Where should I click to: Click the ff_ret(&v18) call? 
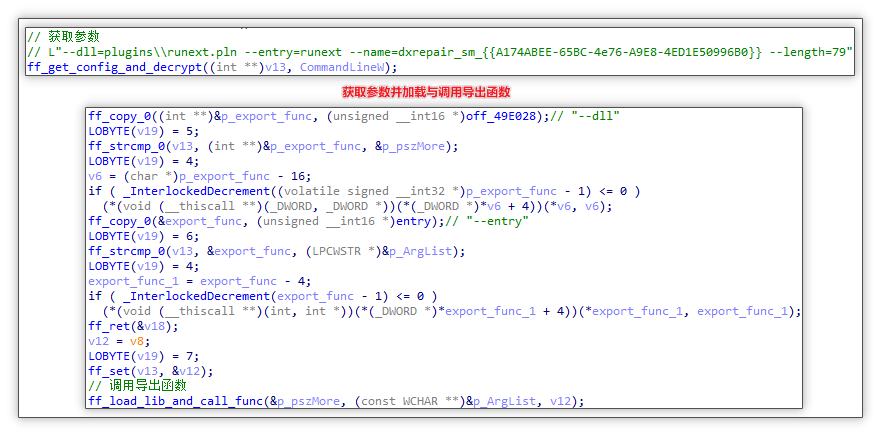[133, 326]
